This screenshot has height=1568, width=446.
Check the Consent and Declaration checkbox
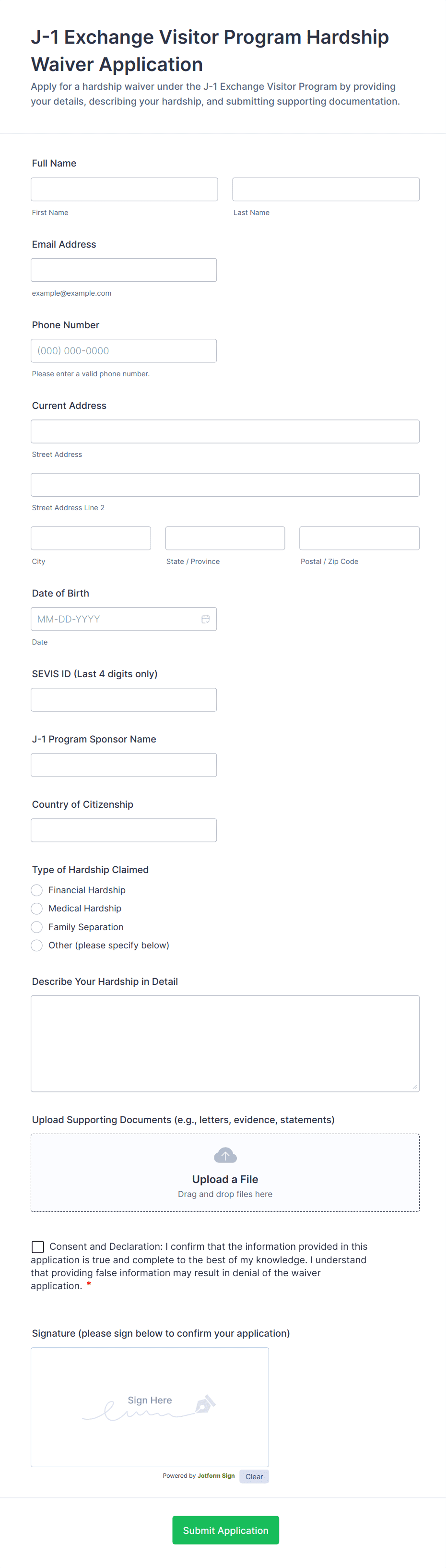[38, 1246]
